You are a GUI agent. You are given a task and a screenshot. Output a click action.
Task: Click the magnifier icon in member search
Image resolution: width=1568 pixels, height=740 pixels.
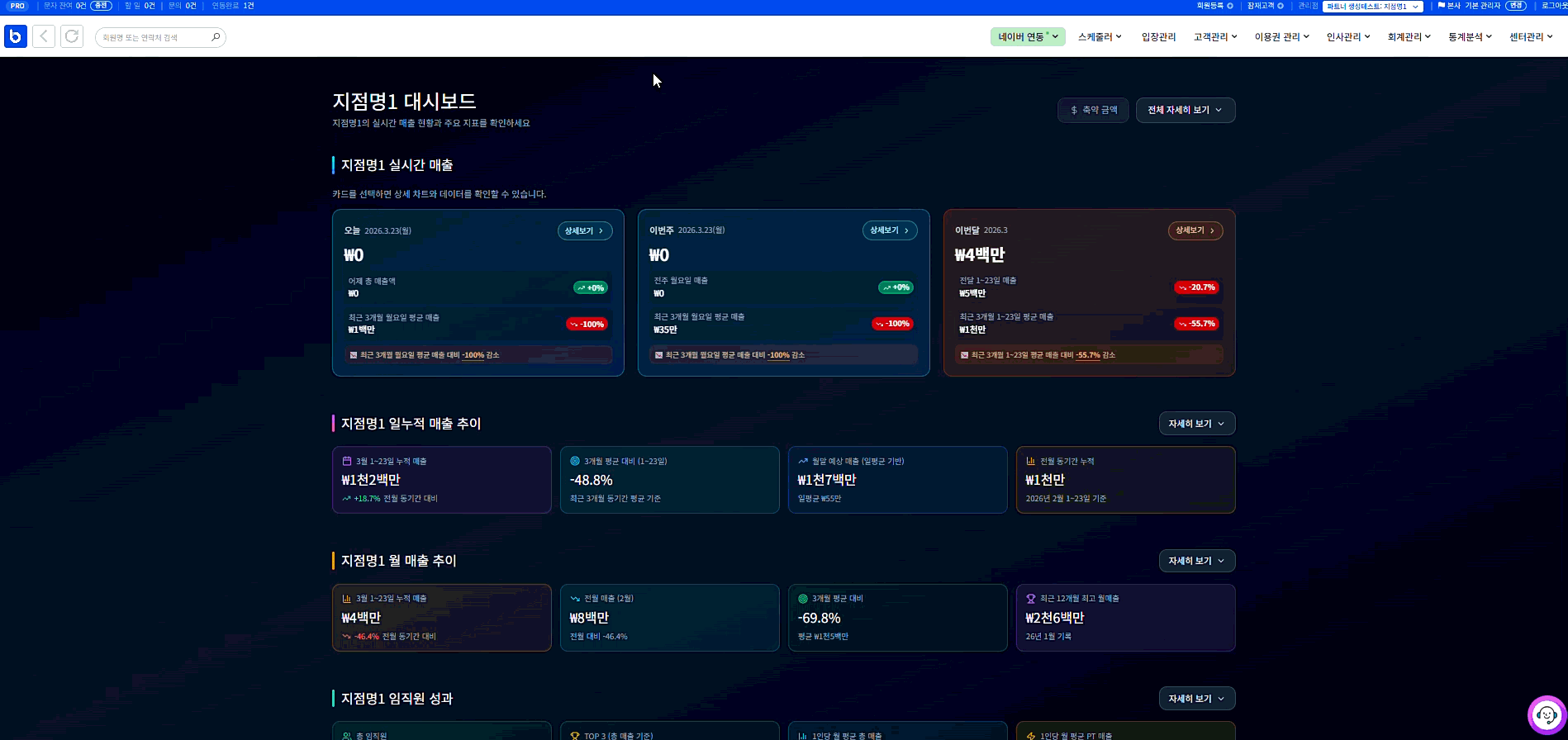[216, 37]
